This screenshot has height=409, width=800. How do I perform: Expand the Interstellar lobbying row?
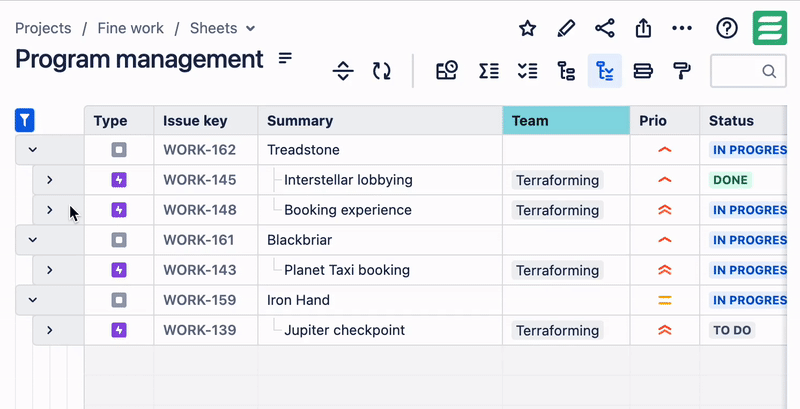tap(49, 180)
